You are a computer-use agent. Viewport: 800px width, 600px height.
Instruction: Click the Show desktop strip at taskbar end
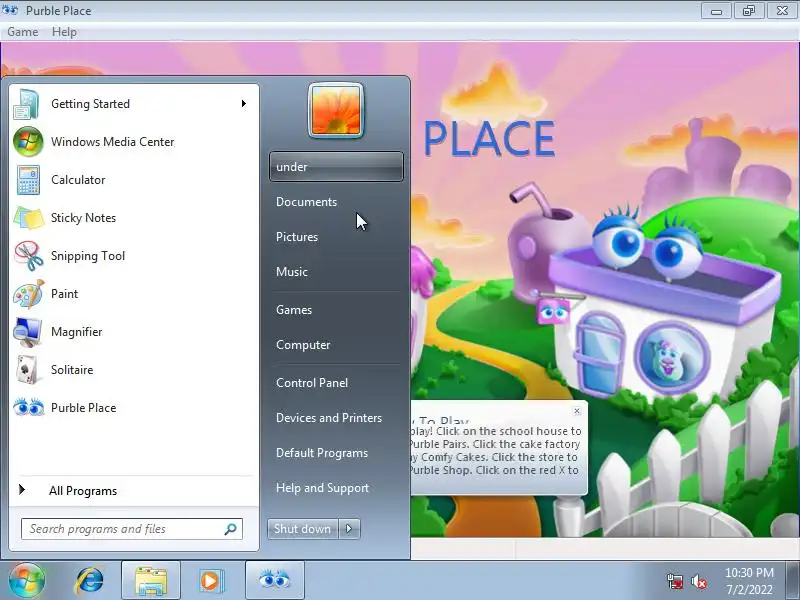click(x=793, y=581)
